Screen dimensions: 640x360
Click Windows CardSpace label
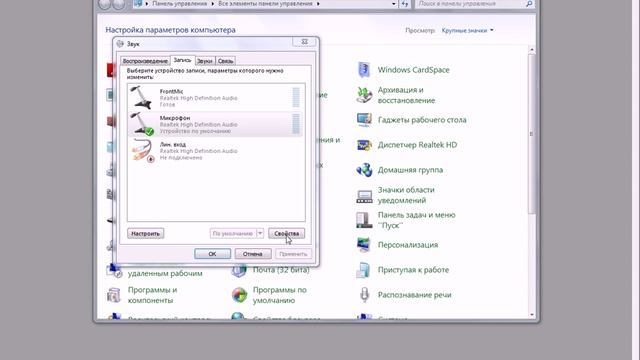pyautogui.click(x=413, y=70)
